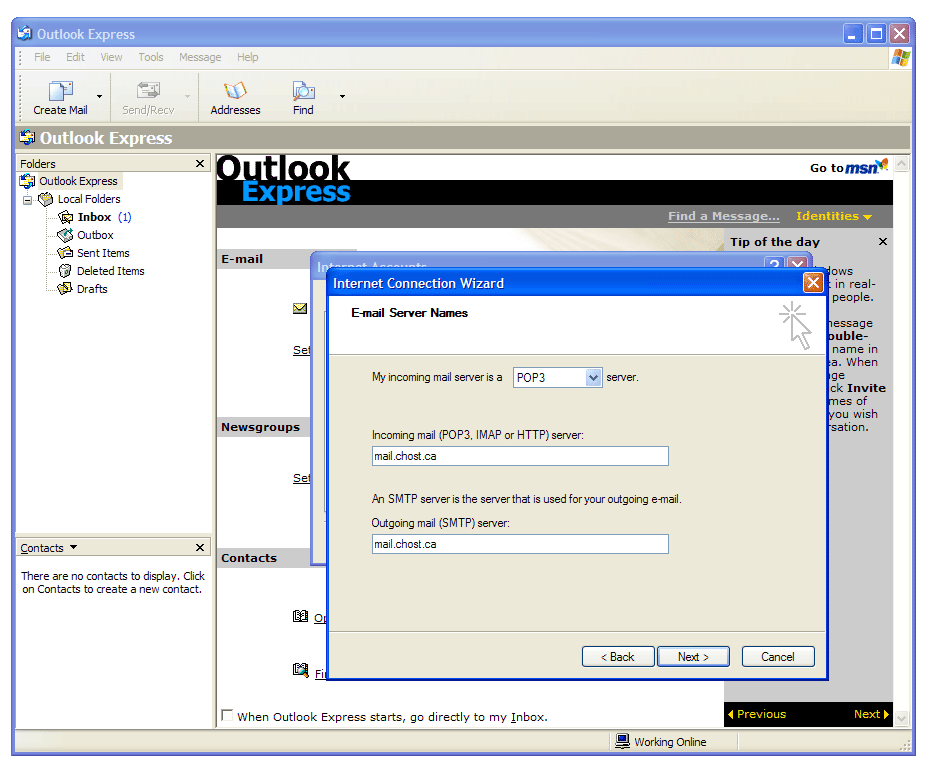
Task: Click the E-mail envelope icon
Action: coord(300,308)
